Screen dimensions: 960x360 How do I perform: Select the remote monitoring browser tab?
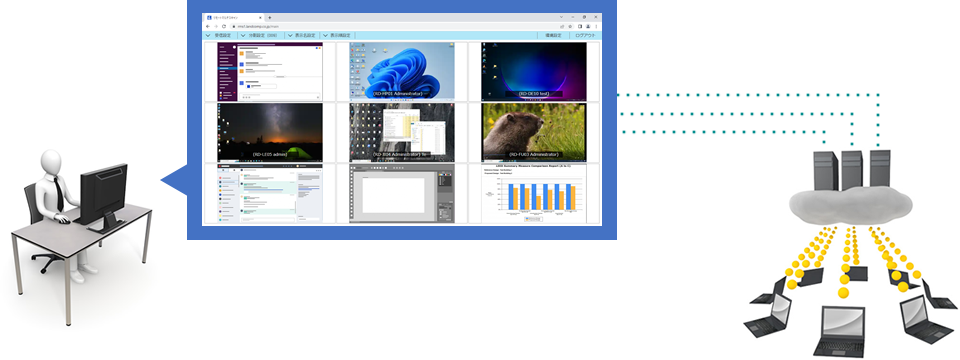coord(234,18)
